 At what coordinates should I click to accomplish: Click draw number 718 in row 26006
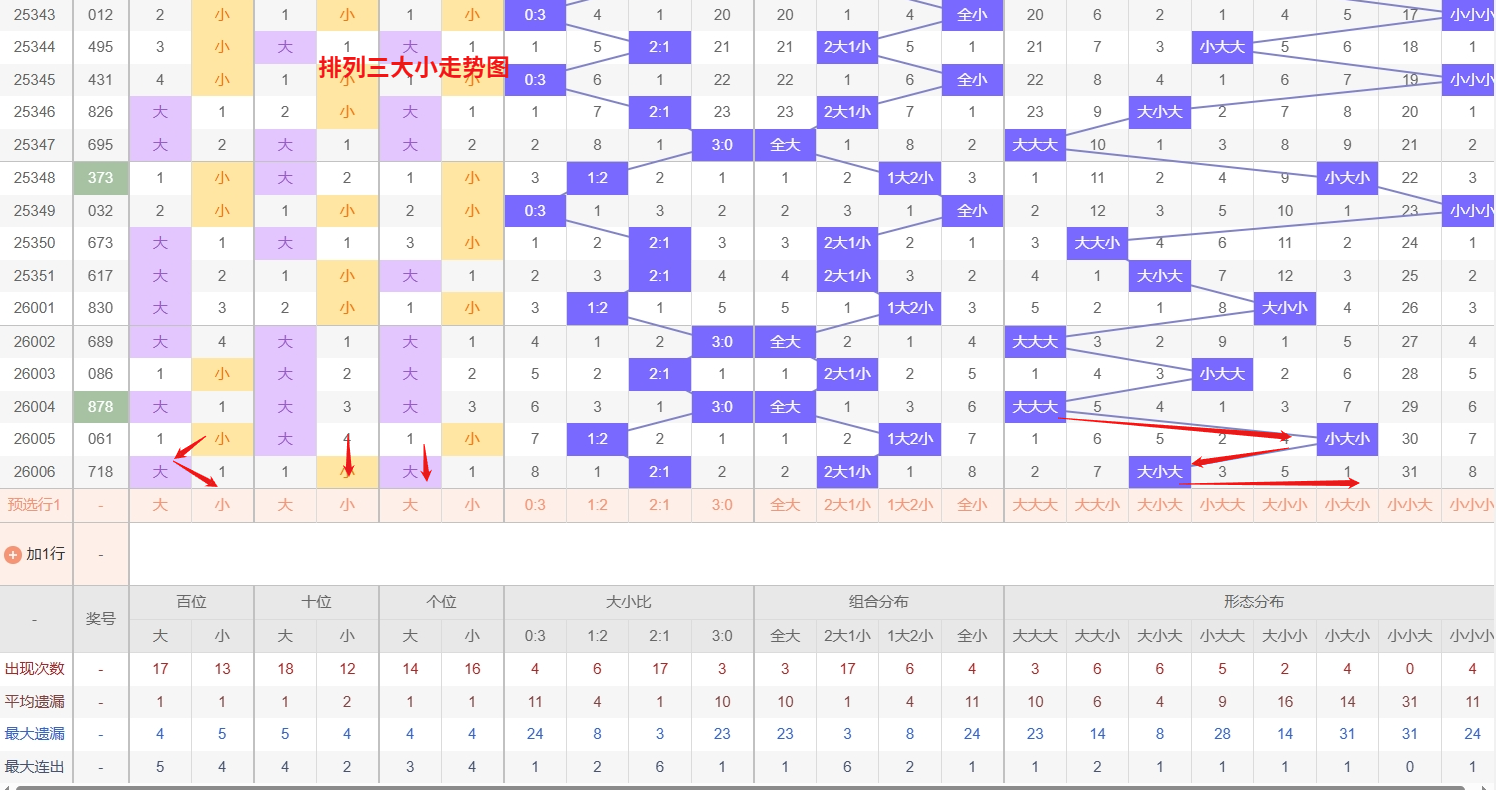click(x=100, y=472)
